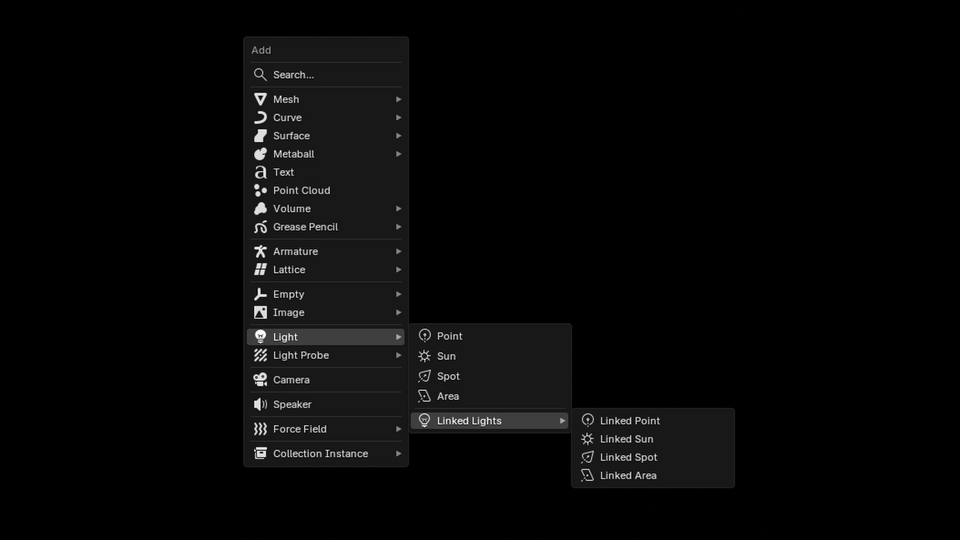Choose Area from the Light submenu
Screen dimensions: 960x540
(x=448, y=396)
